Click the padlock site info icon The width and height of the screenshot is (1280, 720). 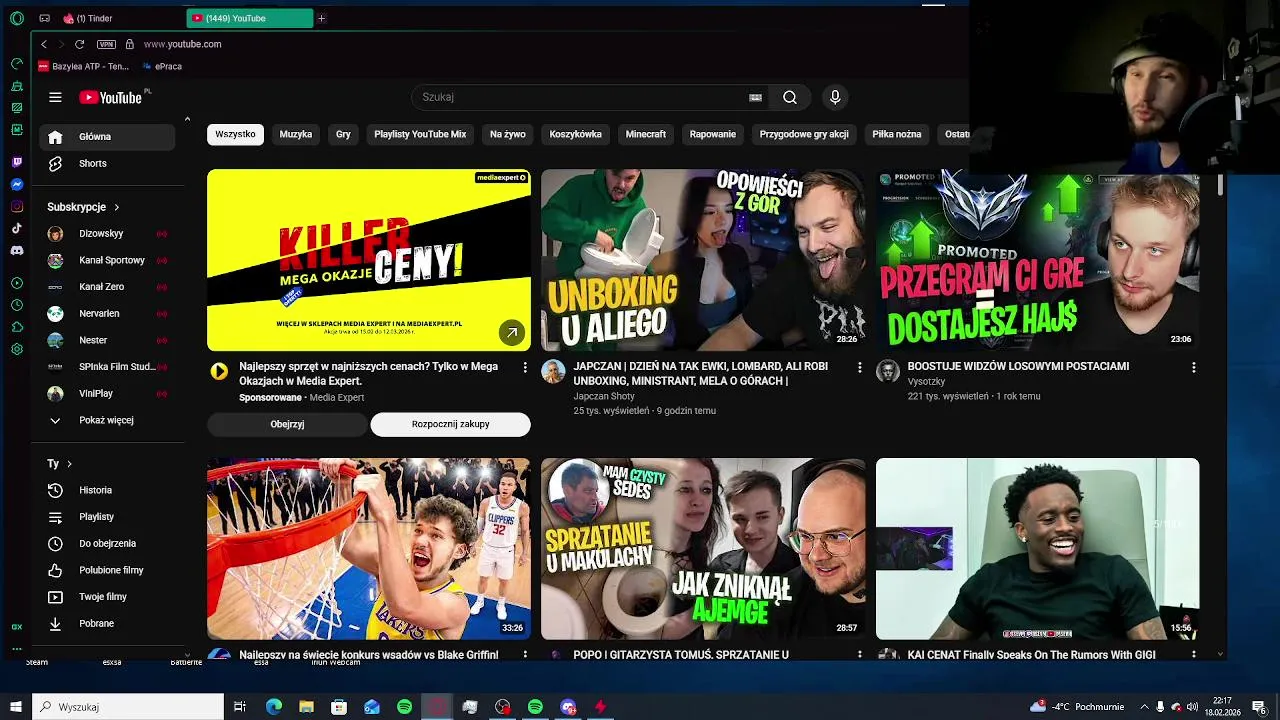[x=129, y=44]
